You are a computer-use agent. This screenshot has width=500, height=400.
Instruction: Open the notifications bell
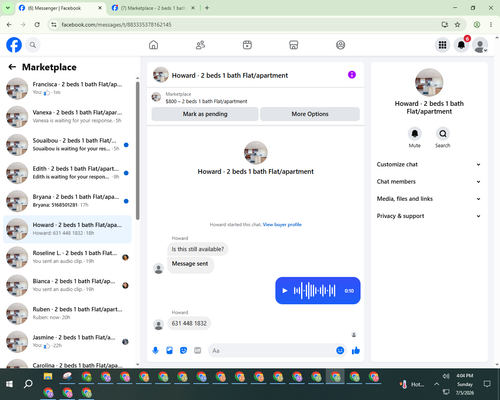pos(461,45)
